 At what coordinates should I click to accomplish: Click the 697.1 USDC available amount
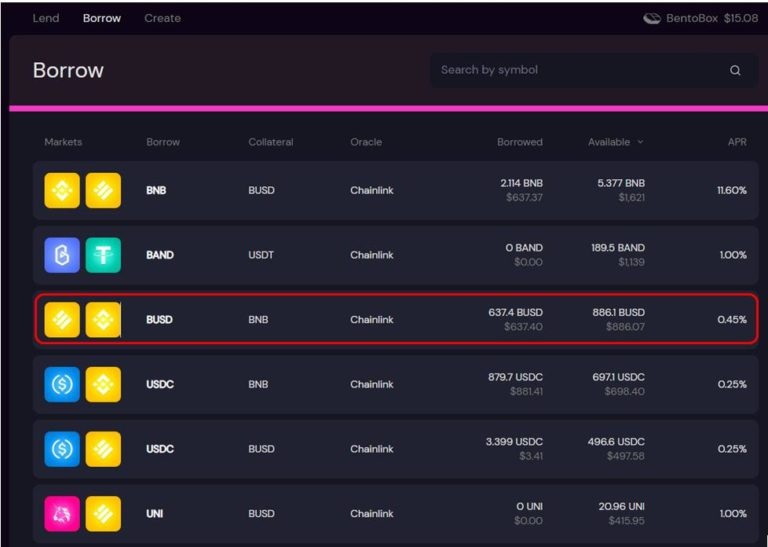point(619,377)
